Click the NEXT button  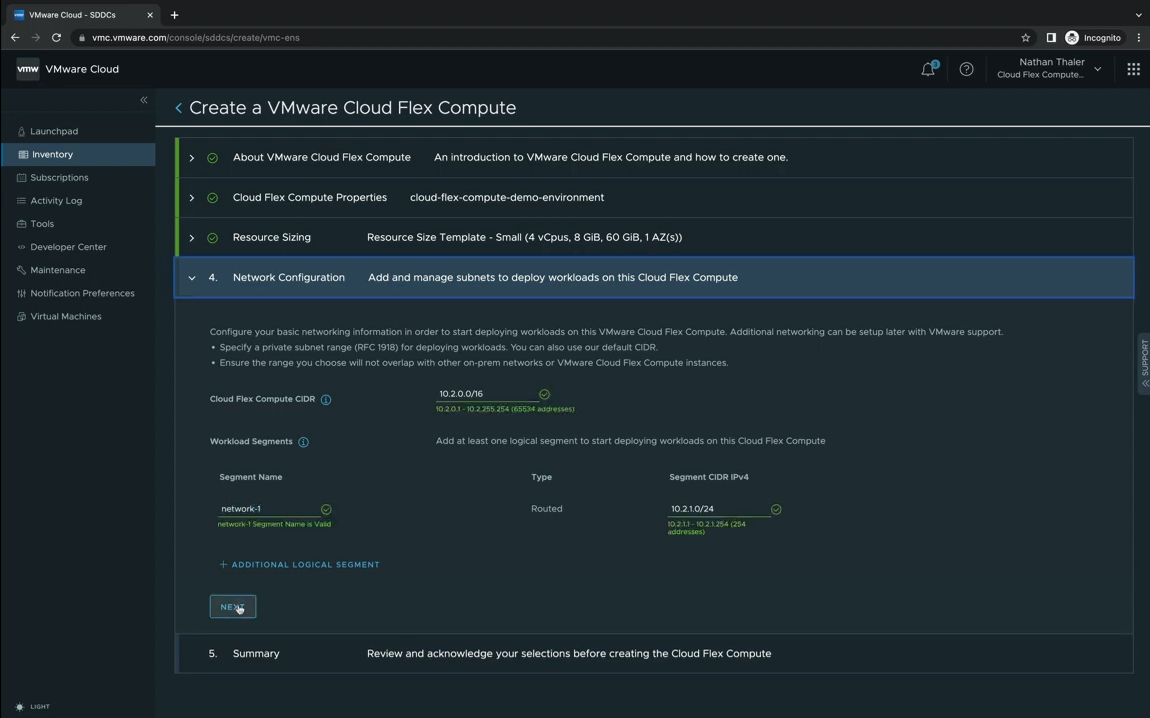(232, 607)
